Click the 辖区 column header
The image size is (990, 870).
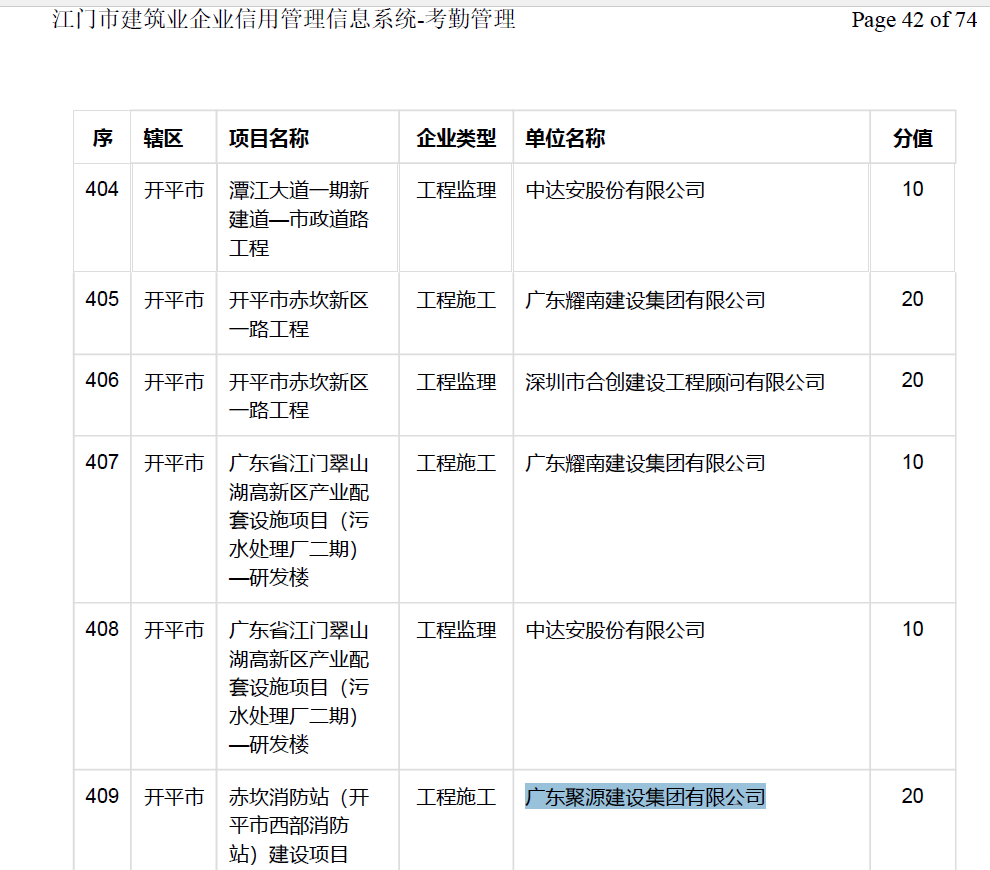tap(163, 138)
